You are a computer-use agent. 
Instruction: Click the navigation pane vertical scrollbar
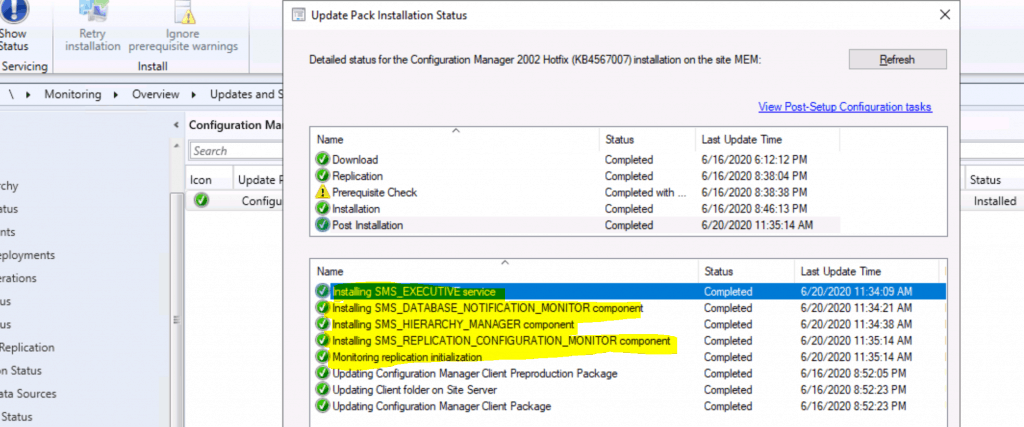tap(176, 307)
